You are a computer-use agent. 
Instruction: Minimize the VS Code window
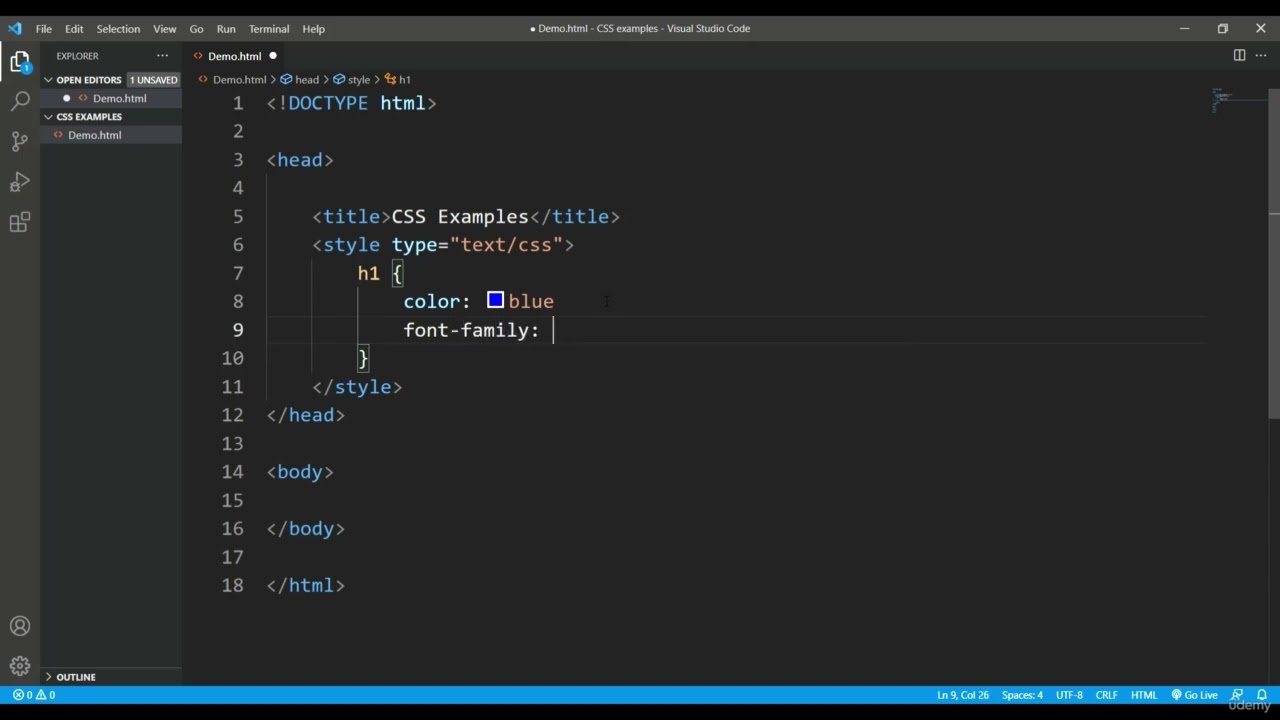click(1184, 28)
